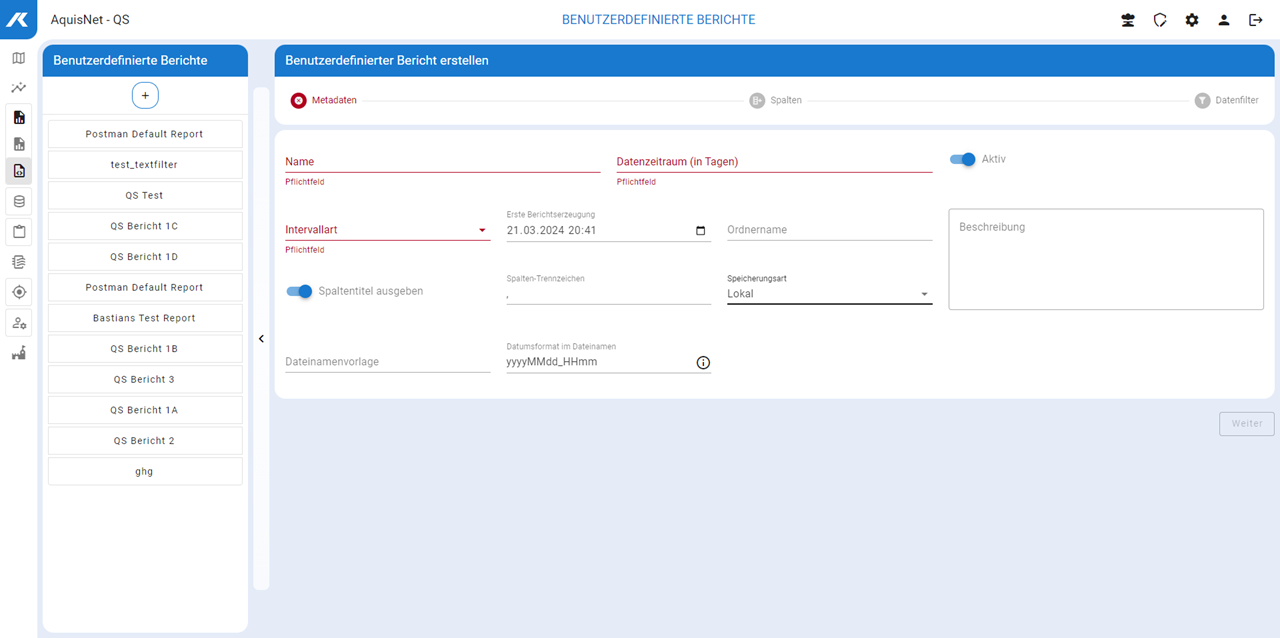The width and height of the screenshot is (1280, 638).
Task: Expand the Speicherungsart dropdown
Action: pos(829,294)
